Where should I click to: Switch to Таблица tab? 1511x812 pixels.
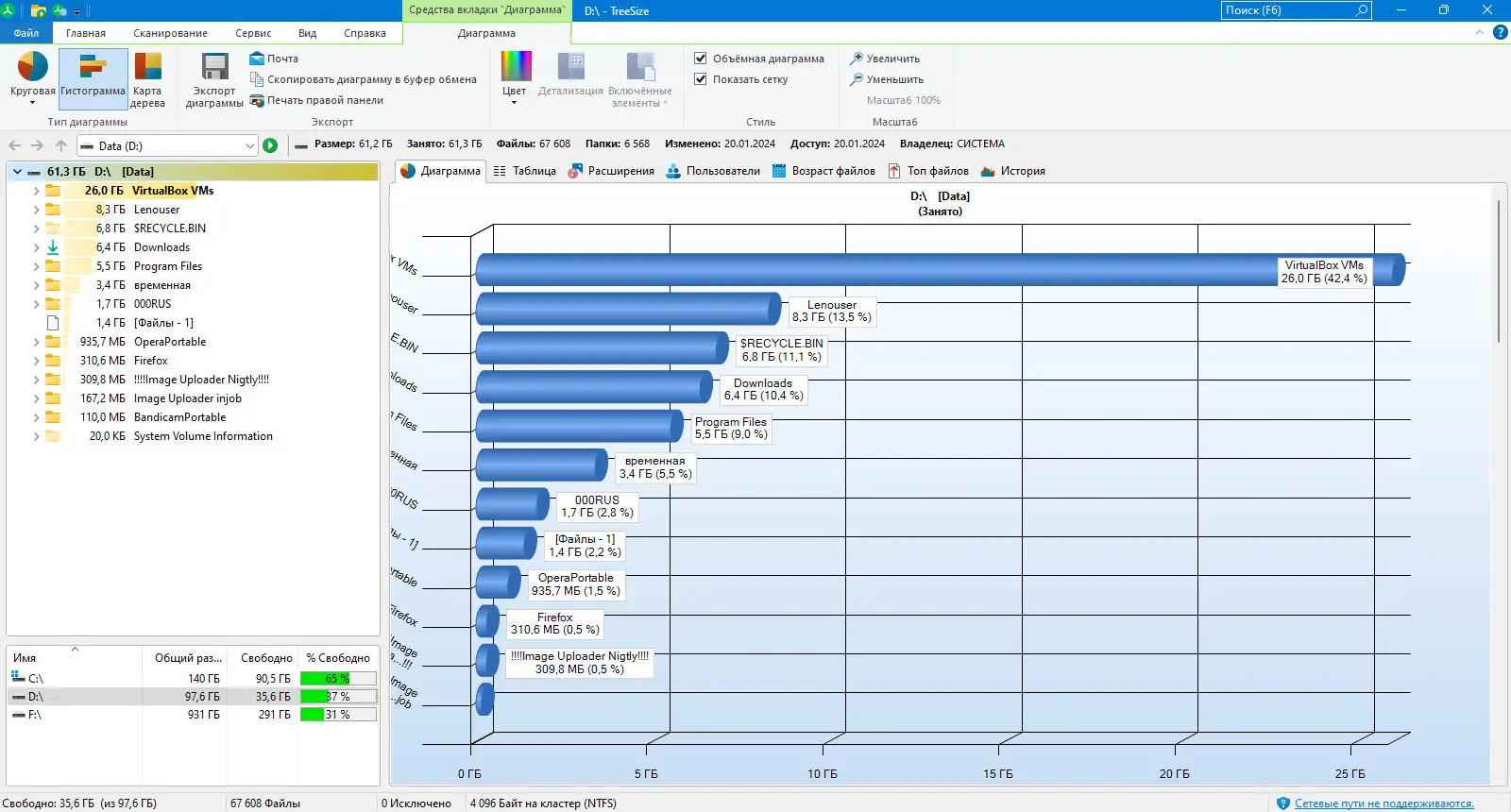[x=525, y=171]
